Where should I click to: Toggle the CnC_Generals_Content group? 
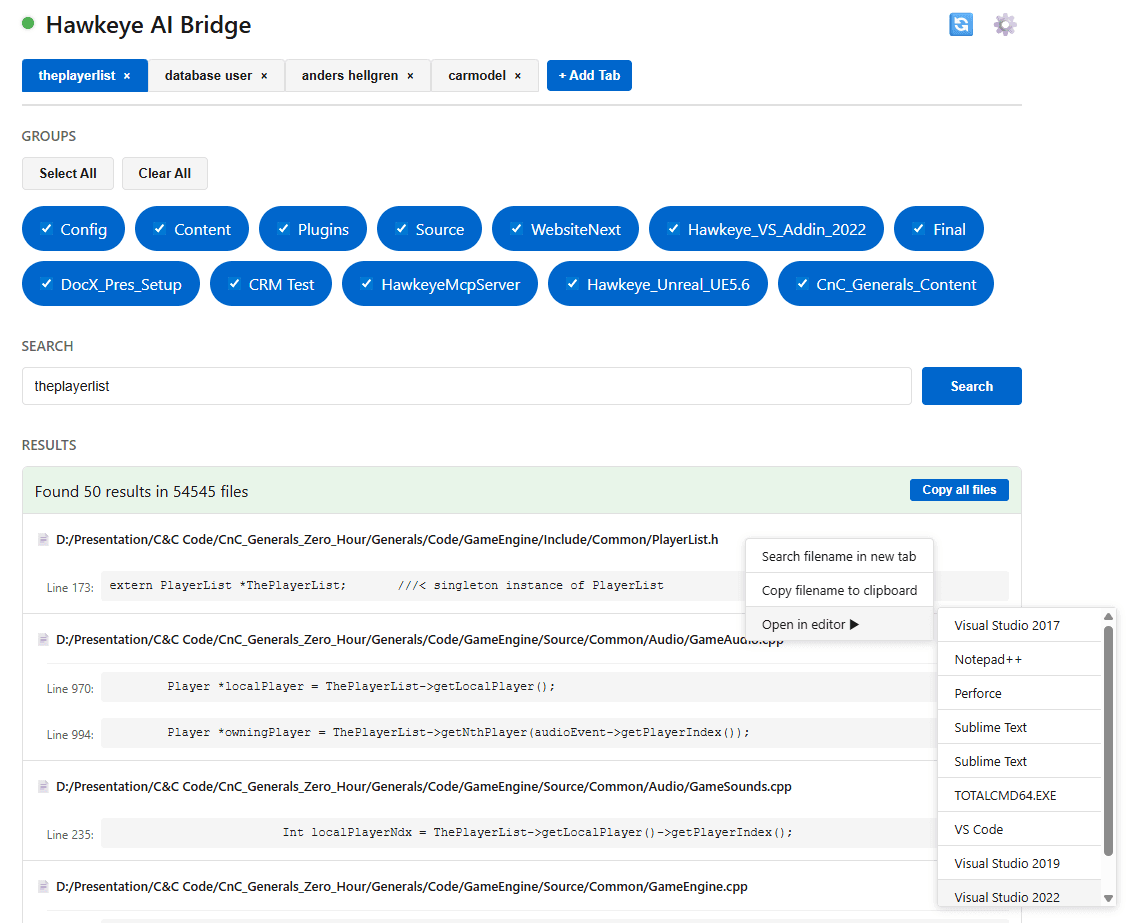[x=803, y=284]
